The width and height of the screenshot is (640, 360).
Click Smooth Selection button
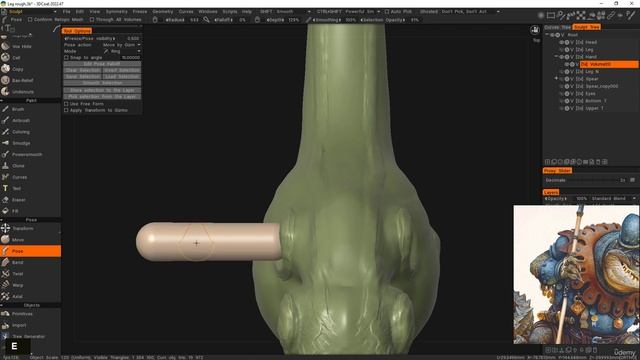click(102, 83)
